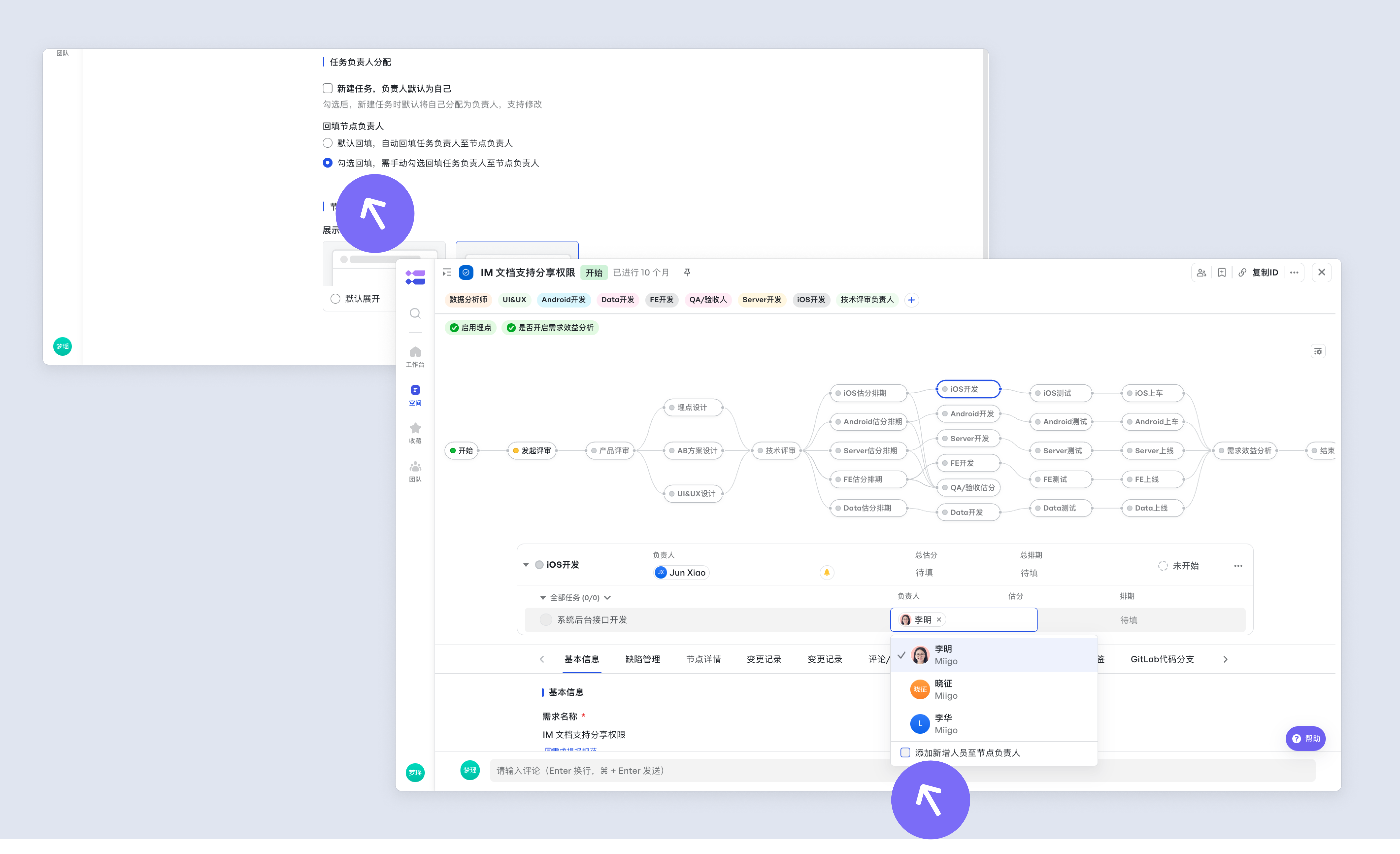Open 团队 in the front window sidebar
The width and height of the screenshot is (1400, 854).
(415, 472)
